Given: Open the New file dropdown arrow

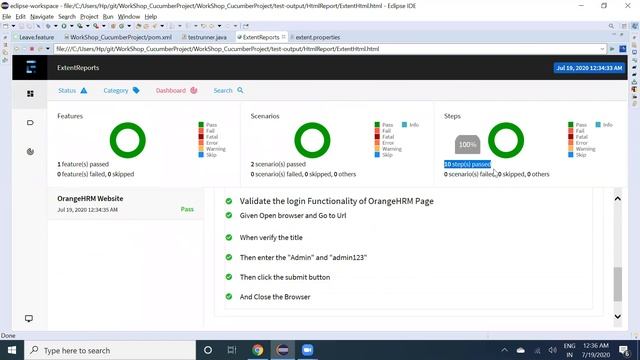Looking at the screenshot, I should coord(13,26).
